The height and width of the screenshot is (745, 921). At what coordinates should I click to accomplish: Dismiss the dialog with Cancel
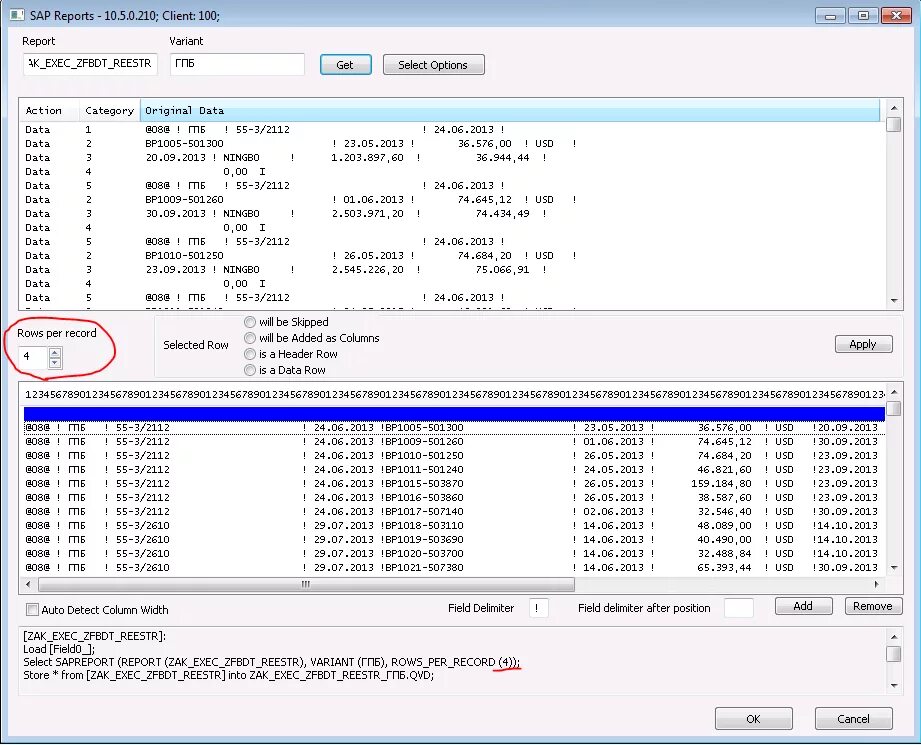coord(852,718)
